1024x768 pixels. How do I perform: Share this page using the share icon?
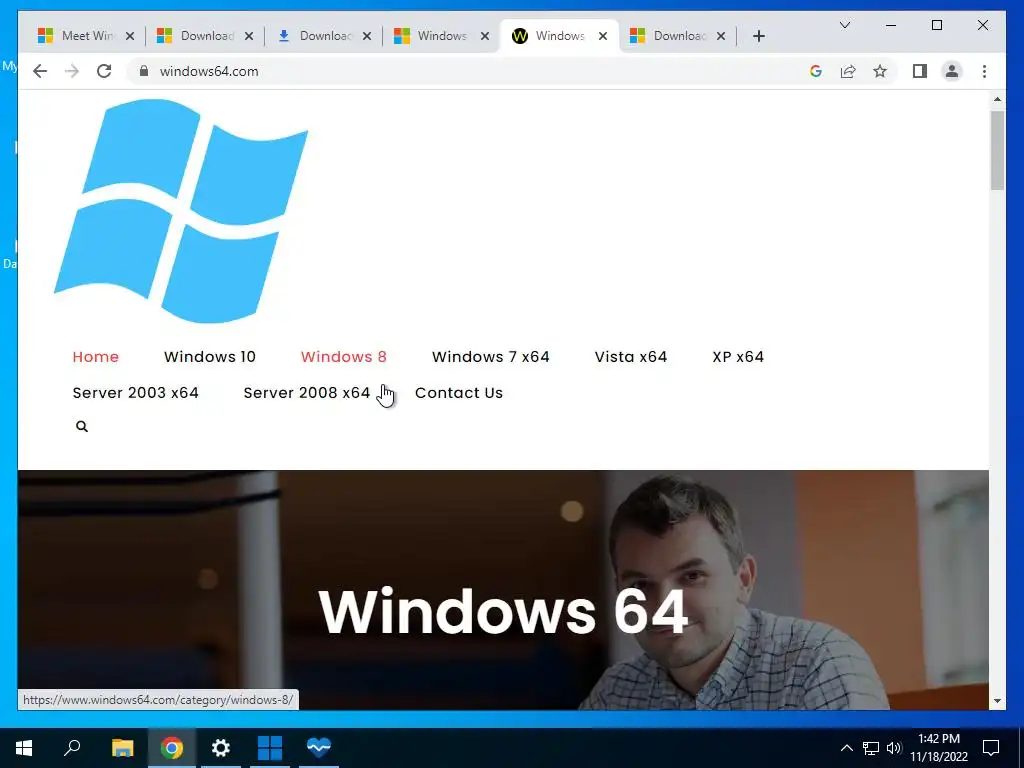tap(848, 71)
